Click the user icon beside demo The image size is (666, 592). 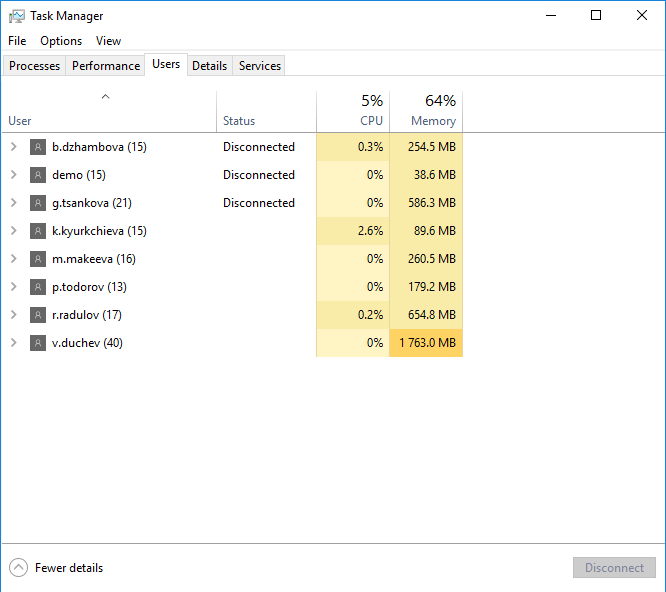pos(38,175)
